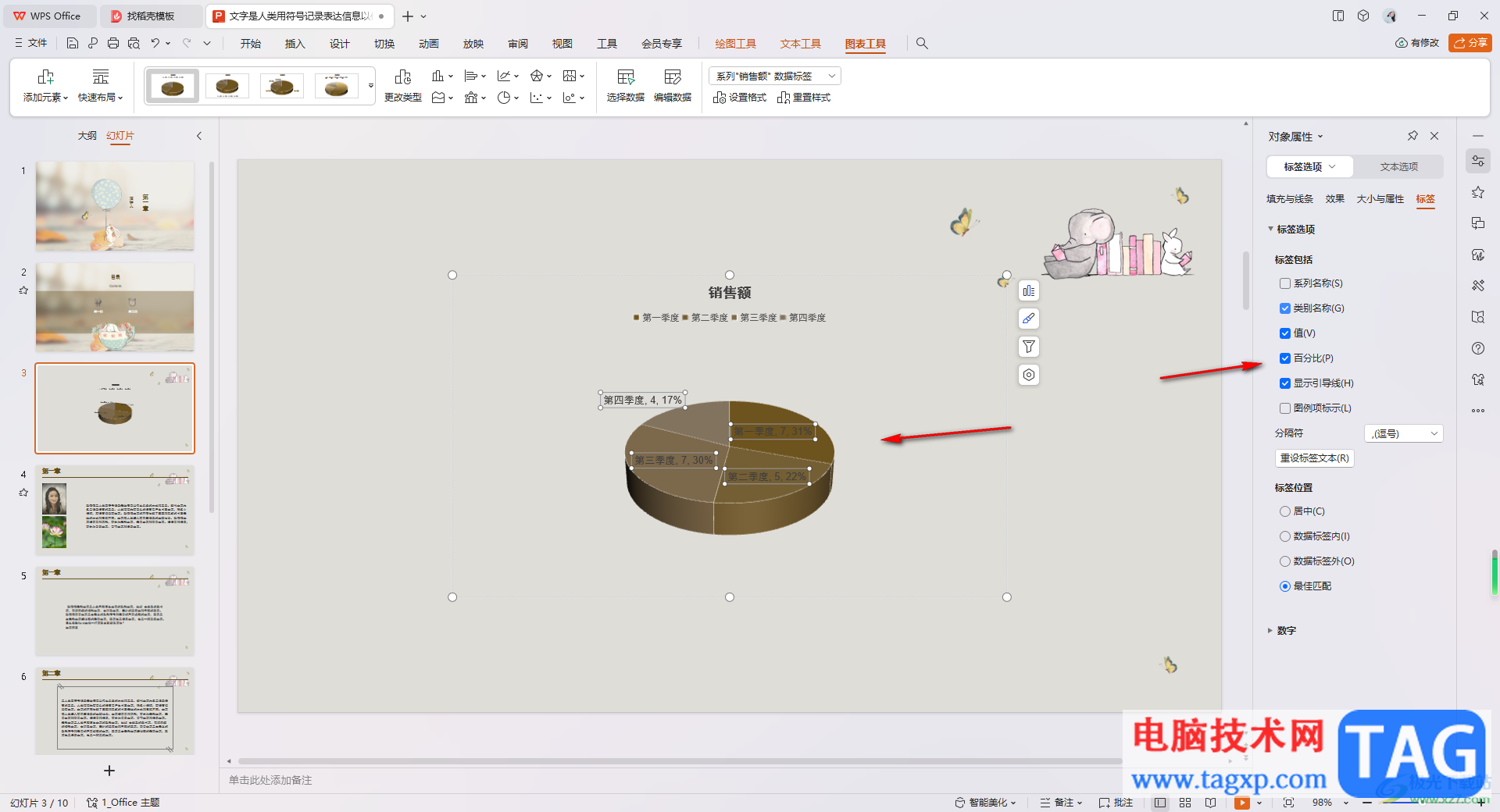
Task: Click chart settings hexagon floating button
Action: (1029, 375)
